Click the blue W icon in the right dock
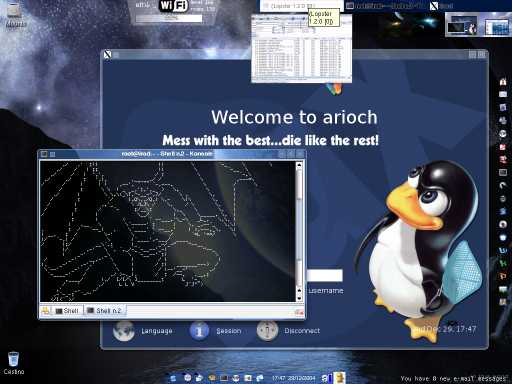This screenshot has width=512, height=384. [503, 250]
